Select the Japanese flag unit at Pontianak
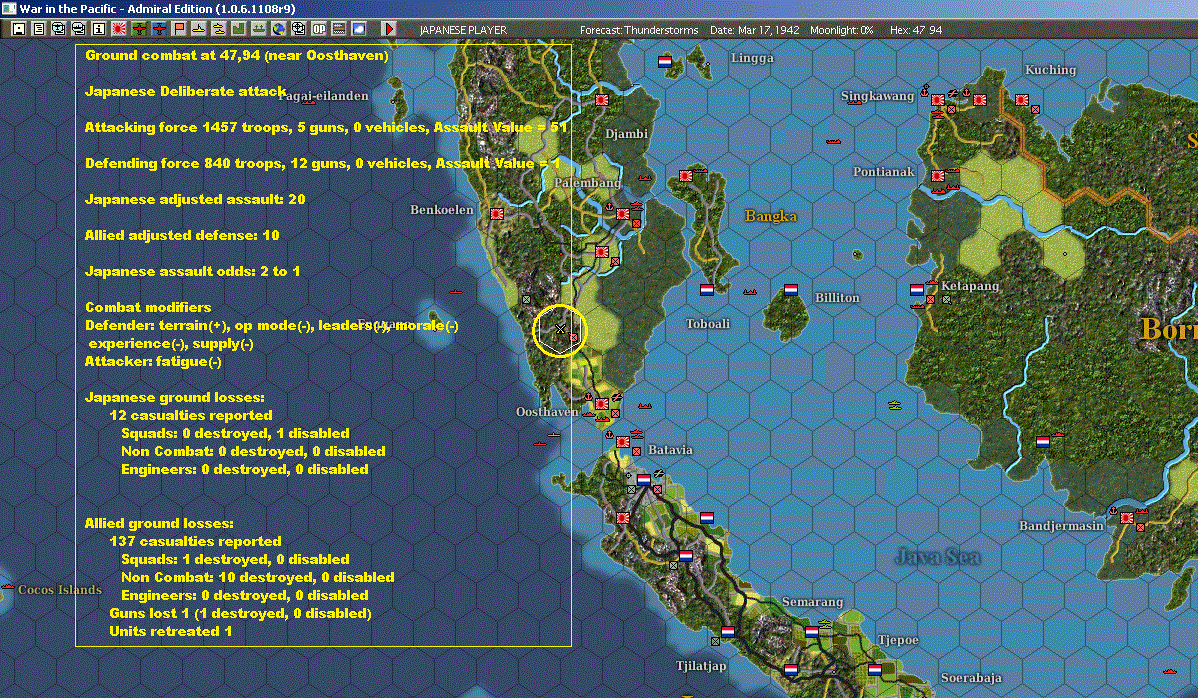The height and width of the screenshot is (698, 1198). (938, 176)
